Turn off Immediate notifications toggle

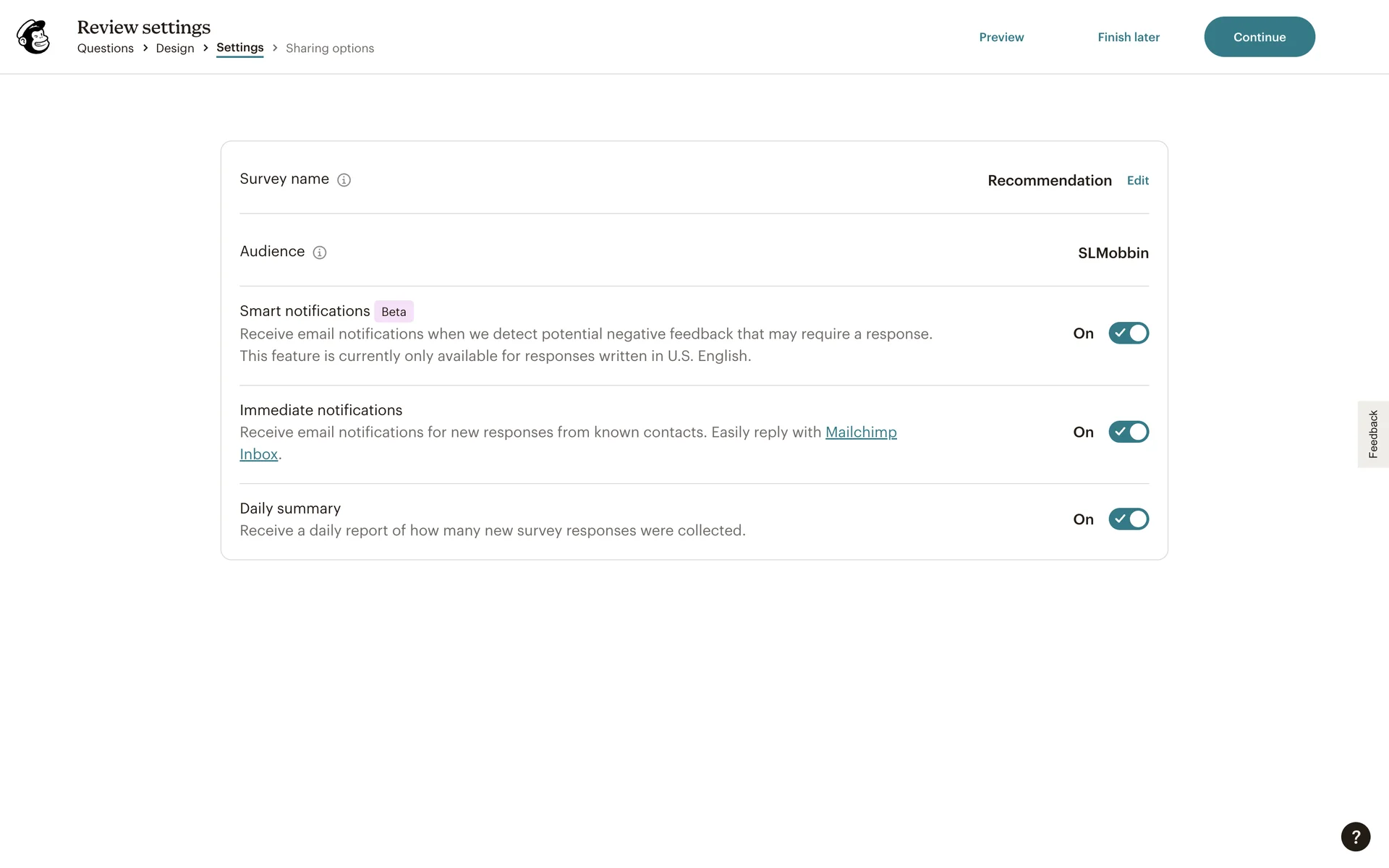[x=1128, y=432]
